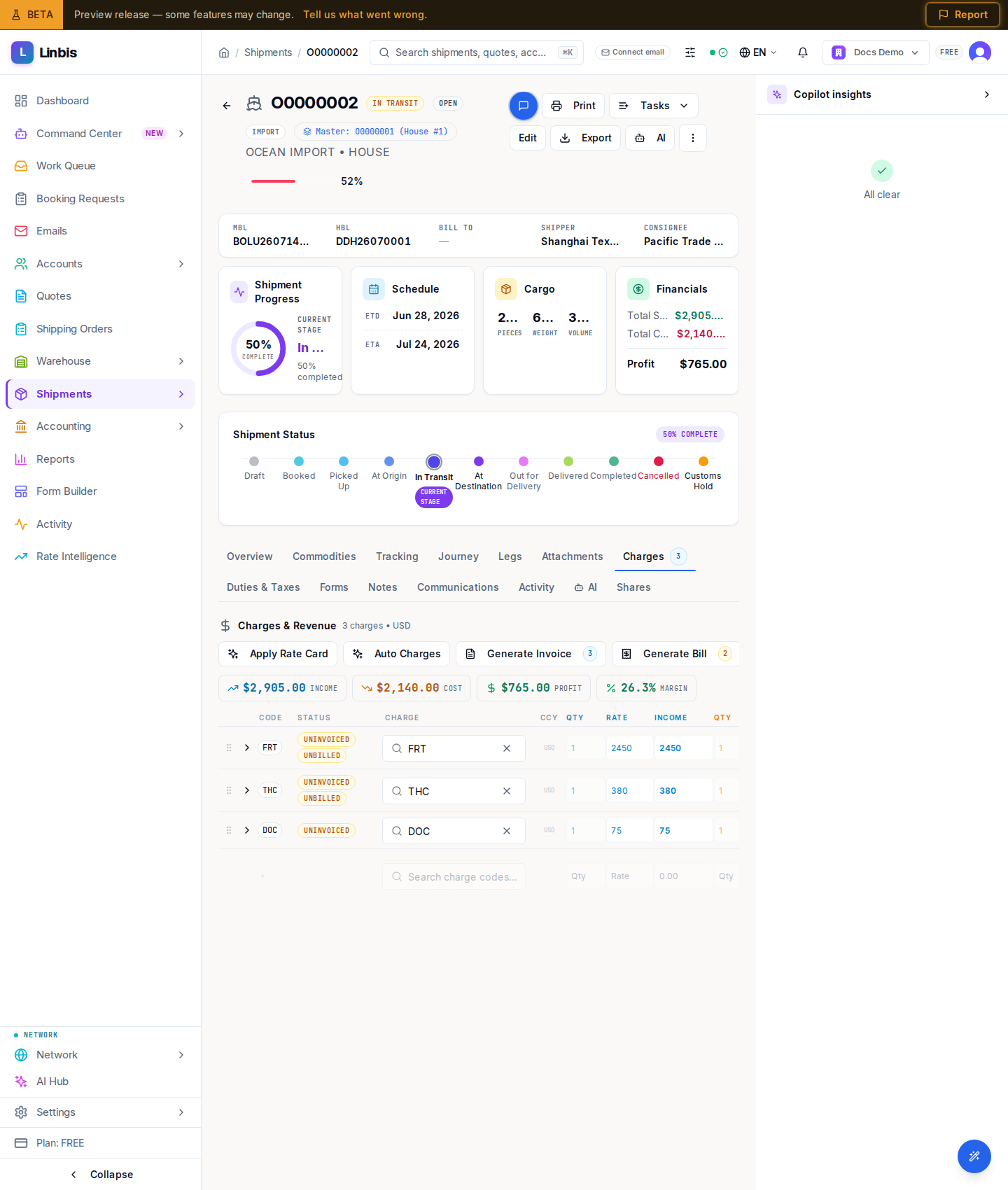
Task: Click the back arrow beside shipment number
Action: 227,106
